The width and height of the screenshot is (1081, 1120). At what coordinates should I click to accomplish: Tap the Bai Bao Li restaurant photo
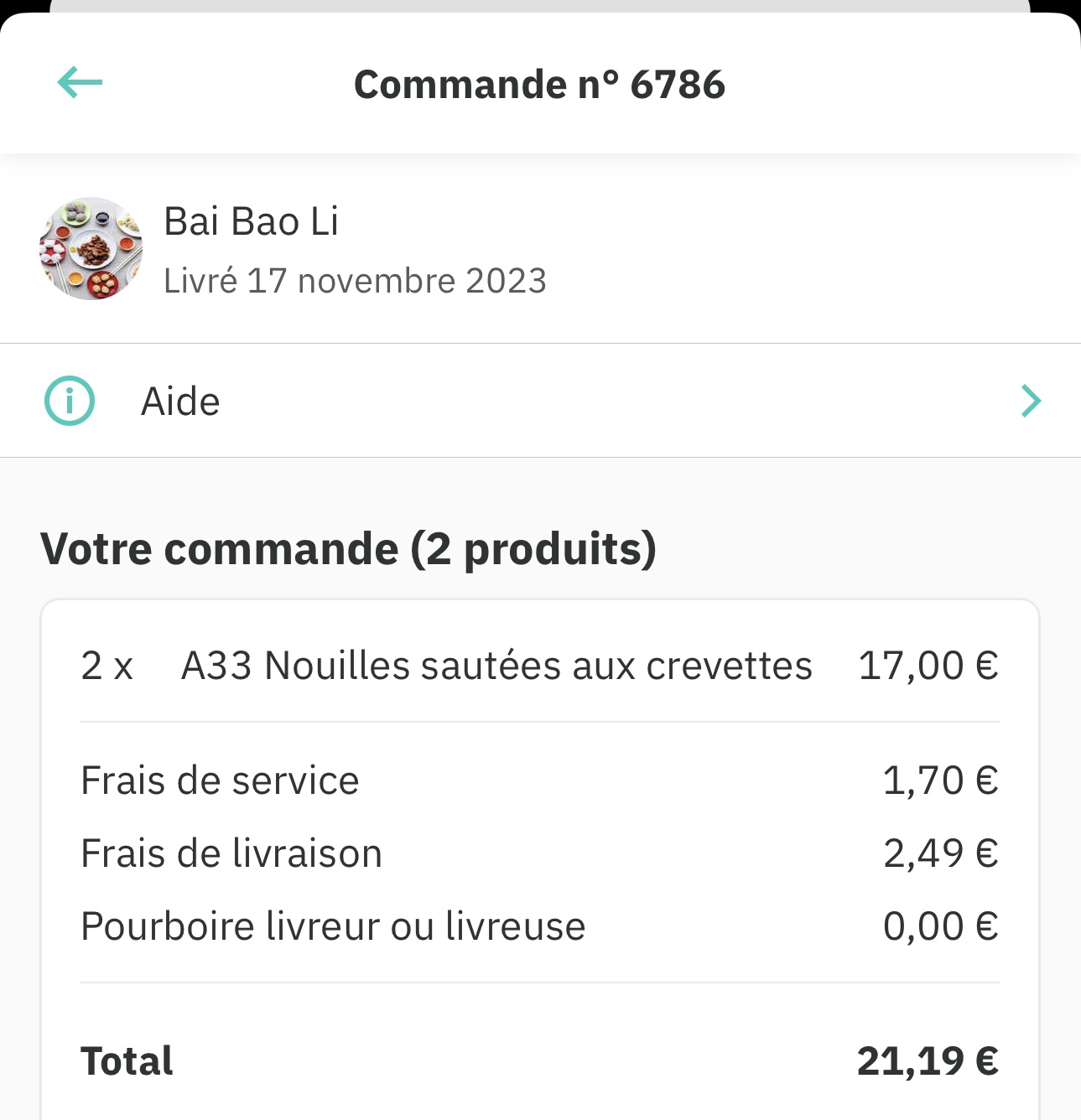(x=91, y=249)
